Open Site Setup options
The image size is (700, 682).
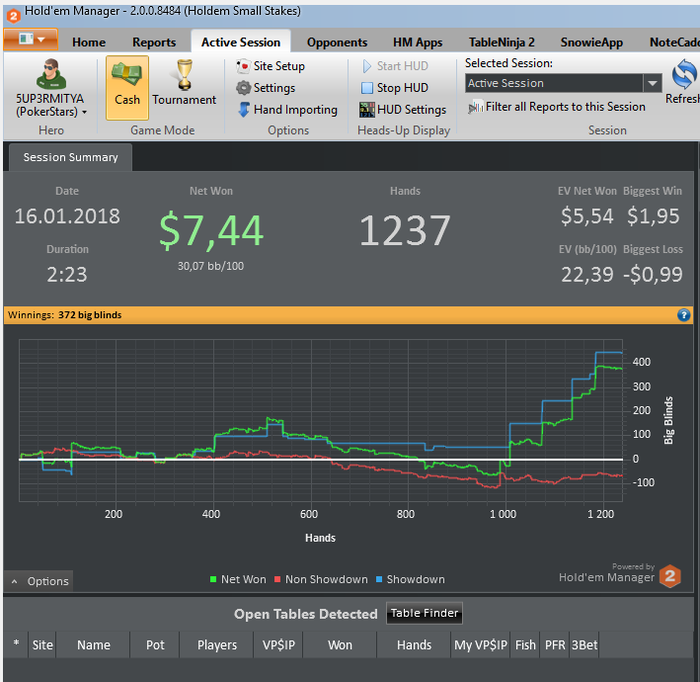271,66
